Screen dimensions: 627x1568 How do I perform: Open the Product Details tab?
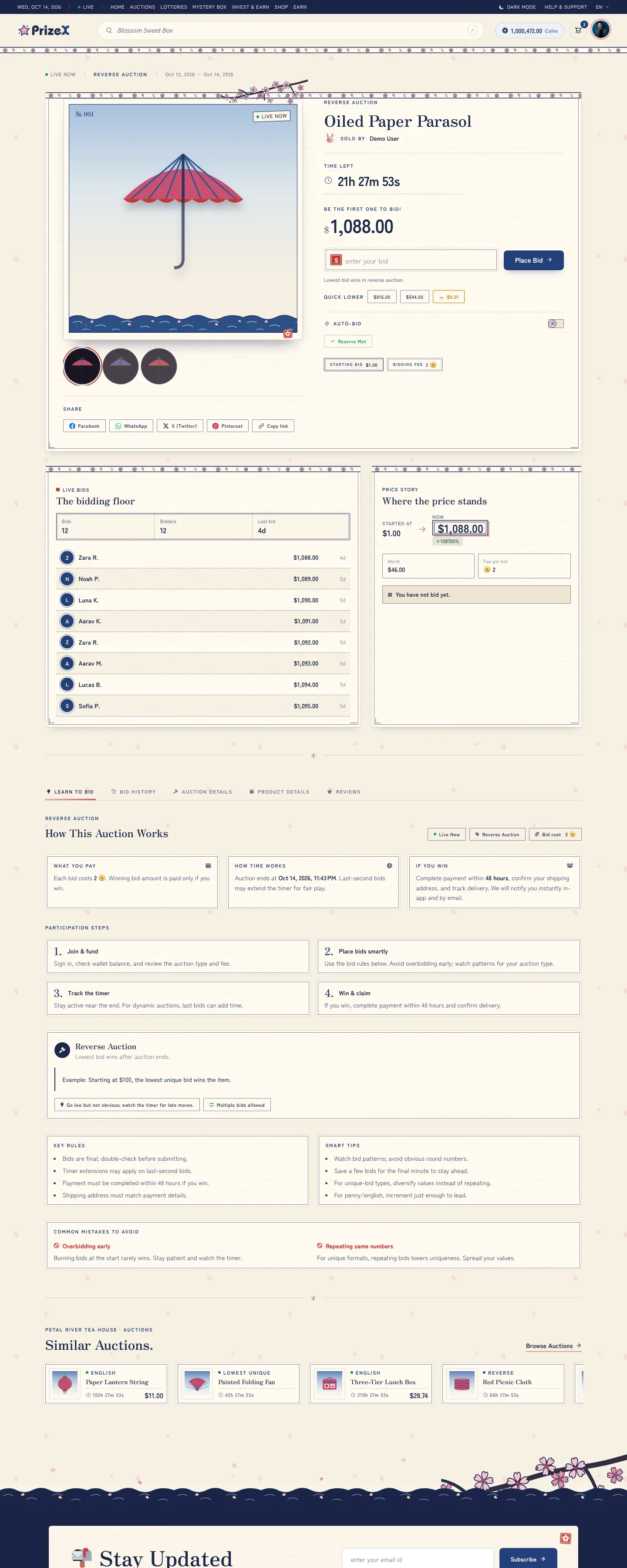click(x=280, y=792)
